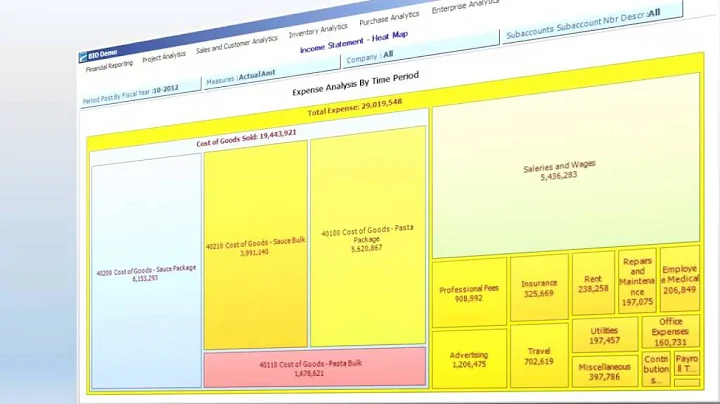Open the Company All filter
720x404 pixels.
coord(421,51)
